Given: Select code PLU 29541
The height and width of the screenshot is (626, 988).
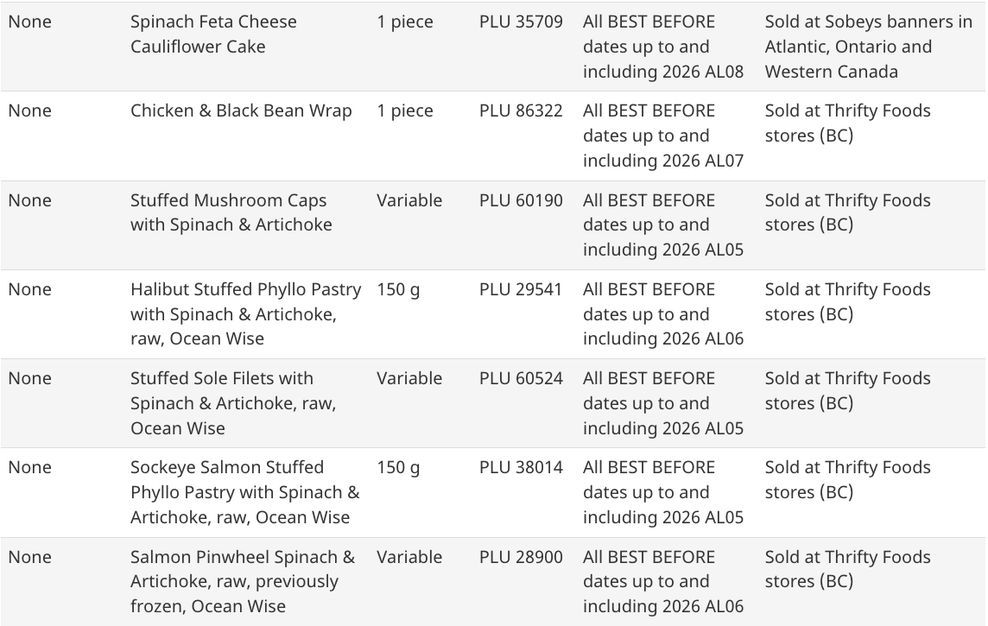Looking at the screenshot, I should coord(520,289).
